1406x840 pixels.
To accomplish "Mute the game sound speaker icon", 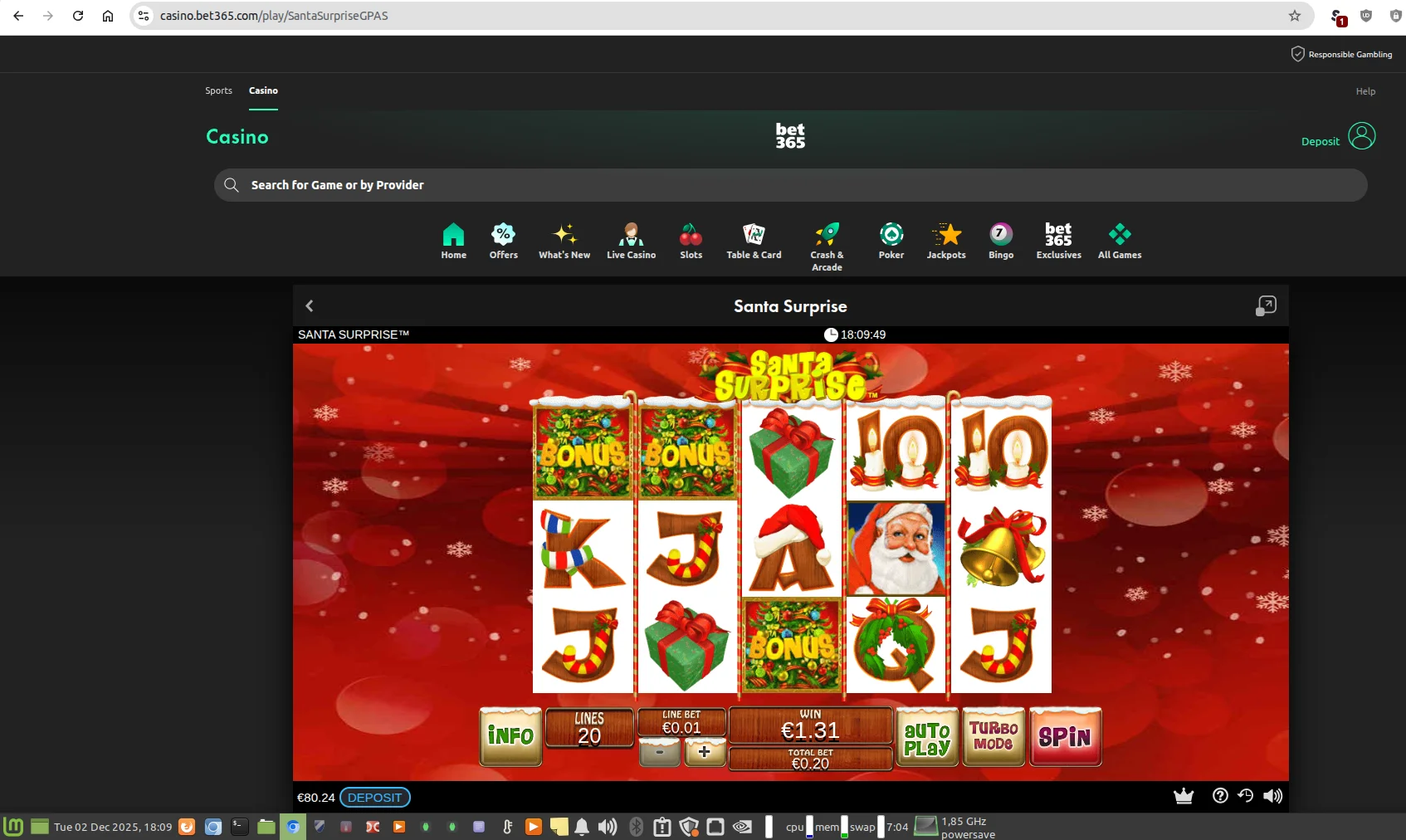I will (x=1272, y=796).
